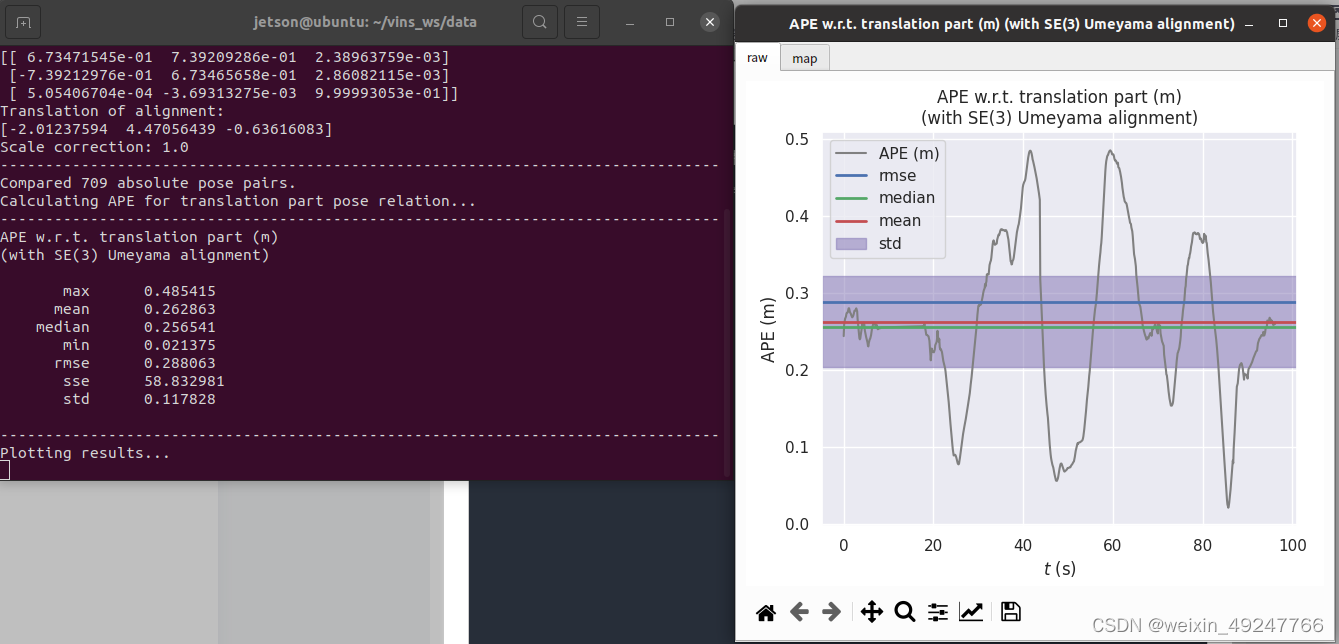Click the Home reset view icon in plot toolbar
Screen dimensions: 1339x644
tap(766, 612)
